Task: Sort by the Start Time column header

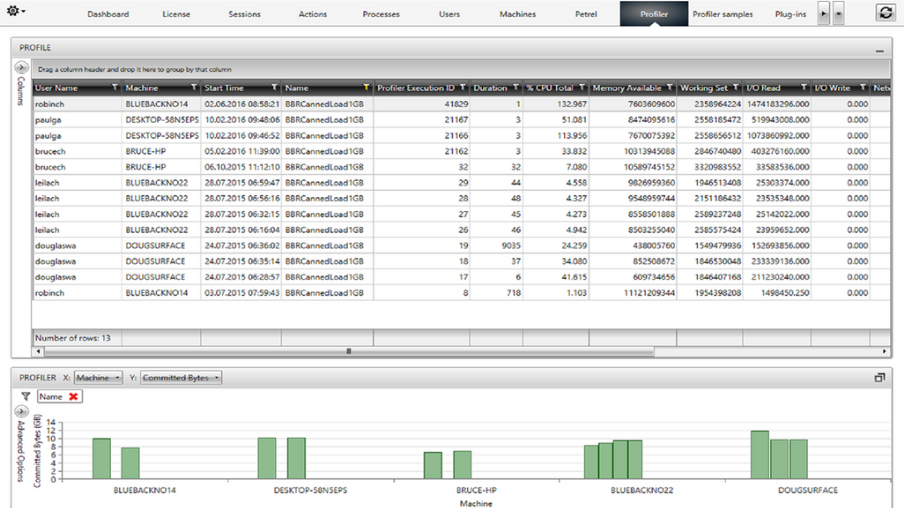Action: pos(225,88)
